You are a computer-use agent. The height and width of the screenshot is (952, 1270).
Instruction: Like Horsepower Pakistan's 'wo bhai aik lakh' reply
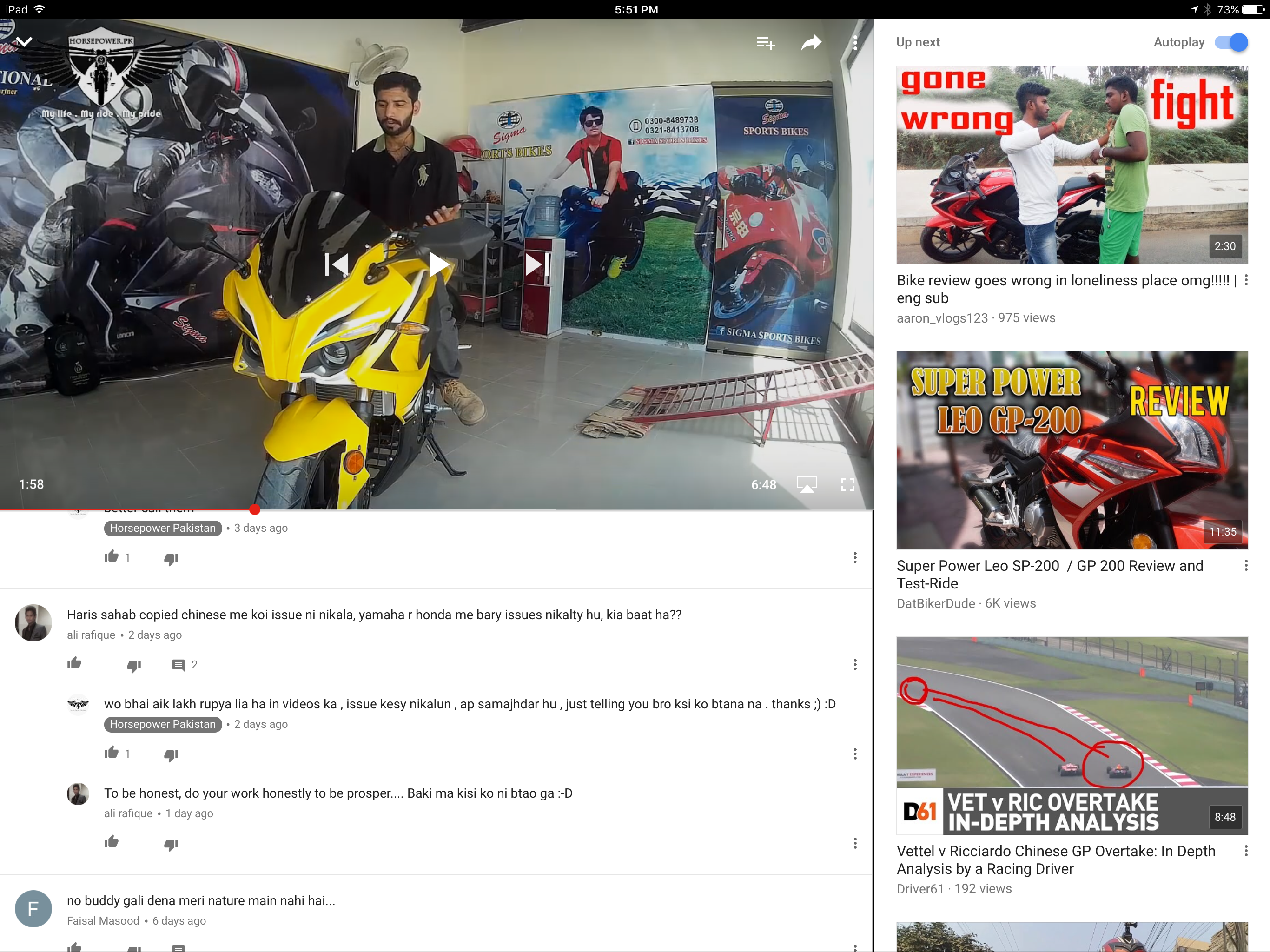(112, 752)
